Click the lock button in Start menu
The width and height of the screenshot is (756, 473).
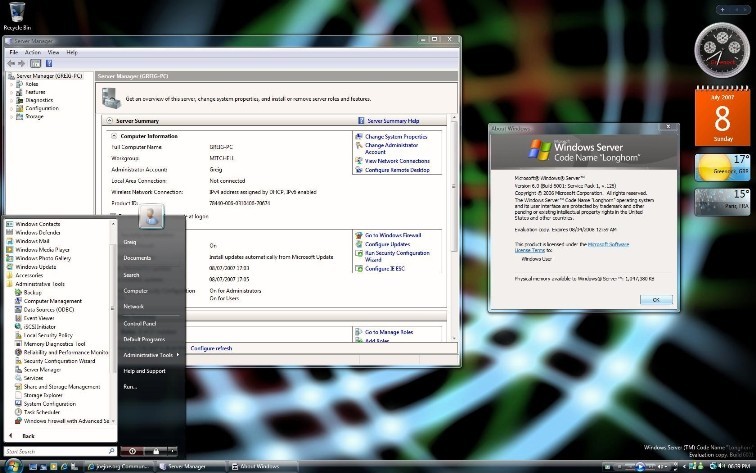156,451
